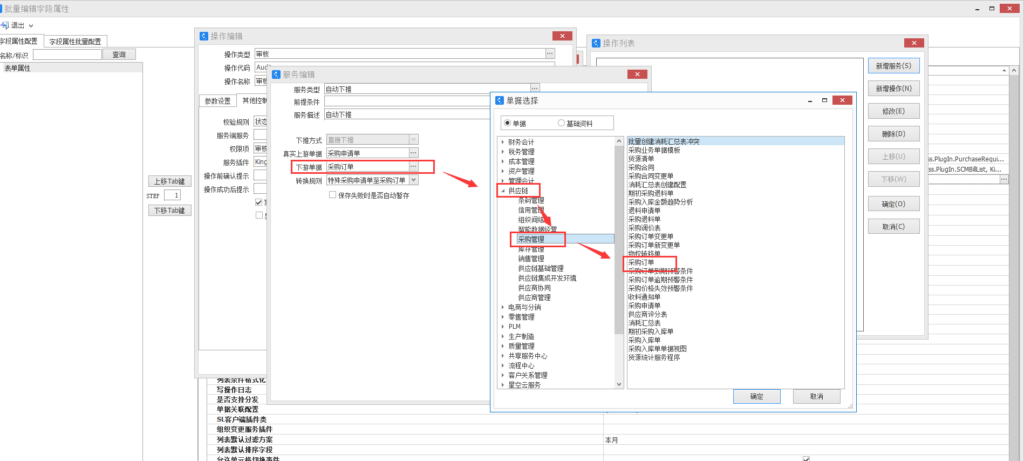This screenshot has width=1024, height=461.
Task: Open browse button for 服务类型 field
Action: click(x=535, y=90)
